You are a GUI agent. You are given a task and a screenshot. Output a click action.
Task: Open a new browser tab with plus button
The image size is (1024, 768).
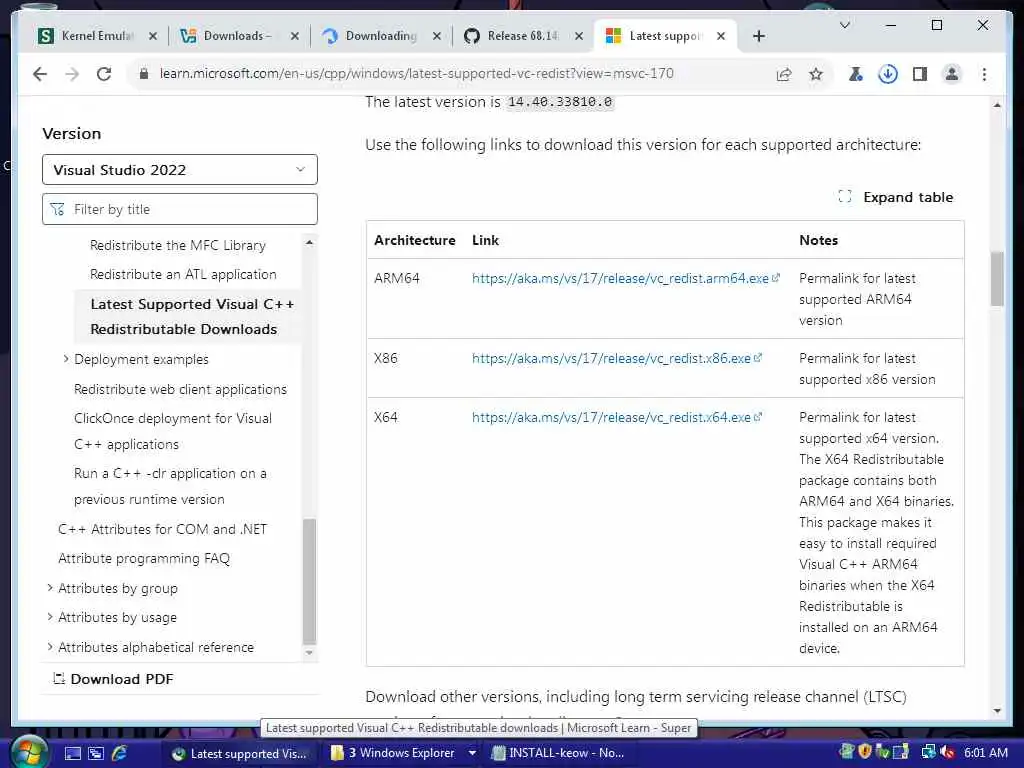coord(758,36)
